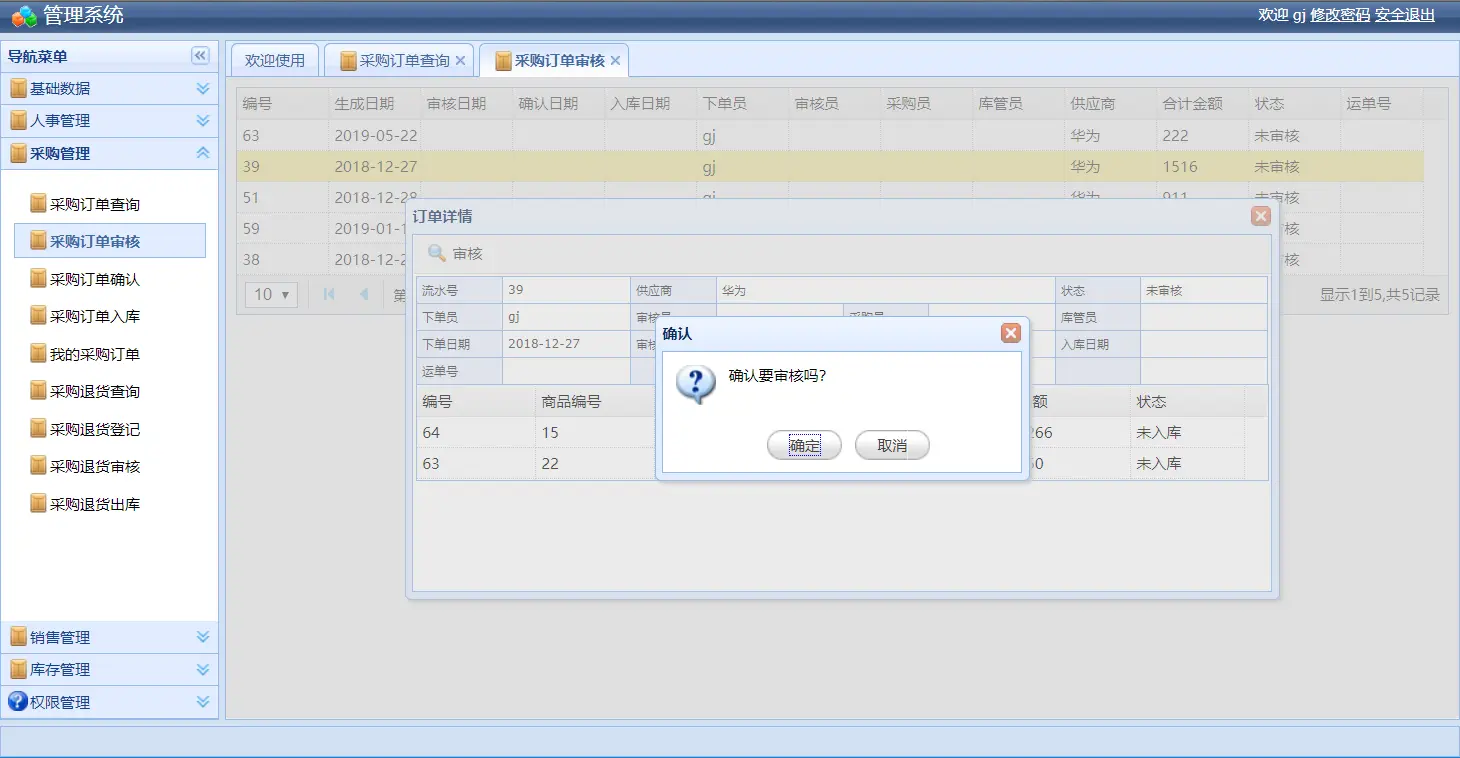Image resolution: width=1460 pixels, height=758 pixels.
Task: Click the 管理系统 logo icon
Action: point(24,16)
